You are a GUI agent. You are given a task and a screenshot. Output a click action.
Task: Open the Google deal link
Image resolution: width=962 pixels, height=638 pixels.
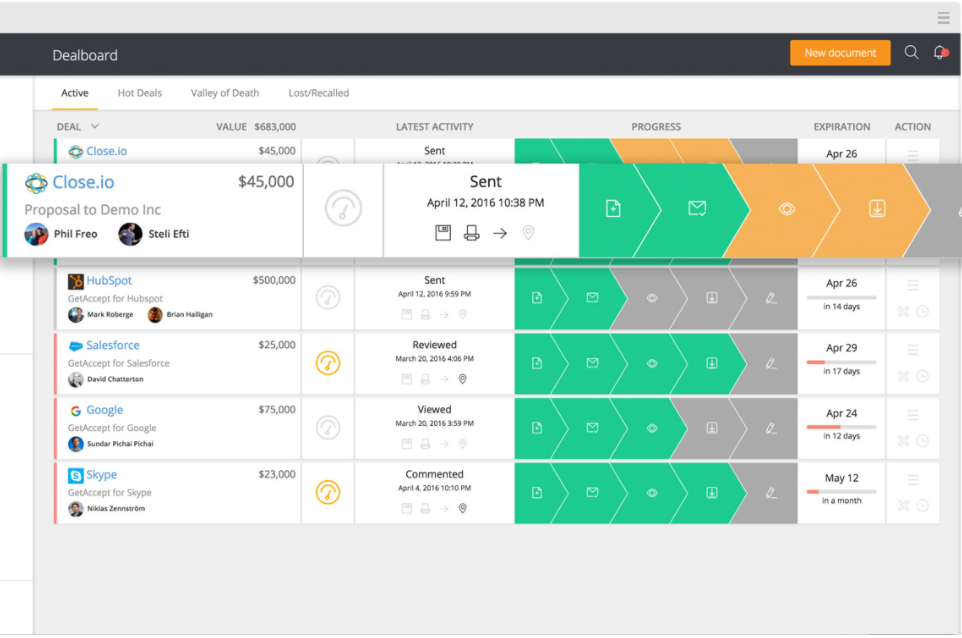pos(104,410)
